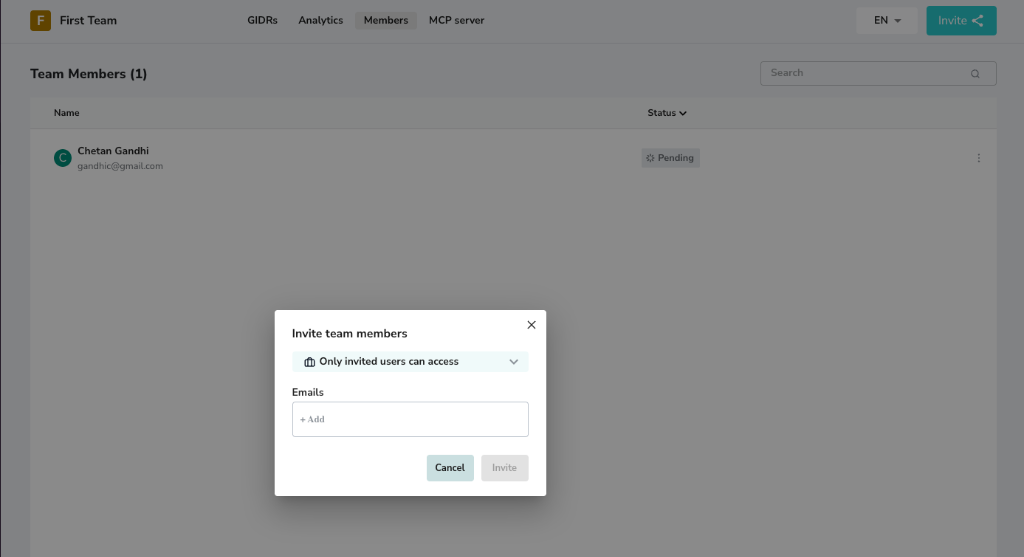This screenshot has height=557, width=1024.
Task: Open the MCP server tab
Action: [456, 20]
